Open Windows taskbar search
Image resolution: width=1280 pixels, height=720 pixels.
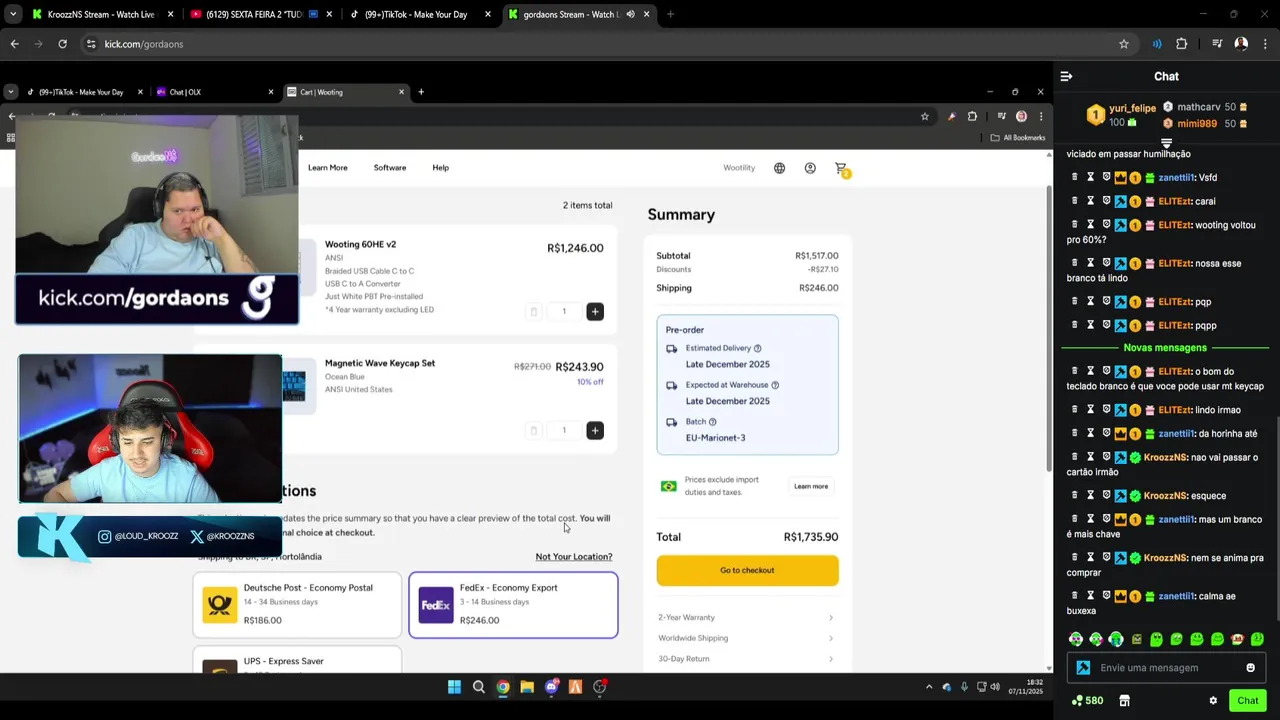click(x=478, y=687)
